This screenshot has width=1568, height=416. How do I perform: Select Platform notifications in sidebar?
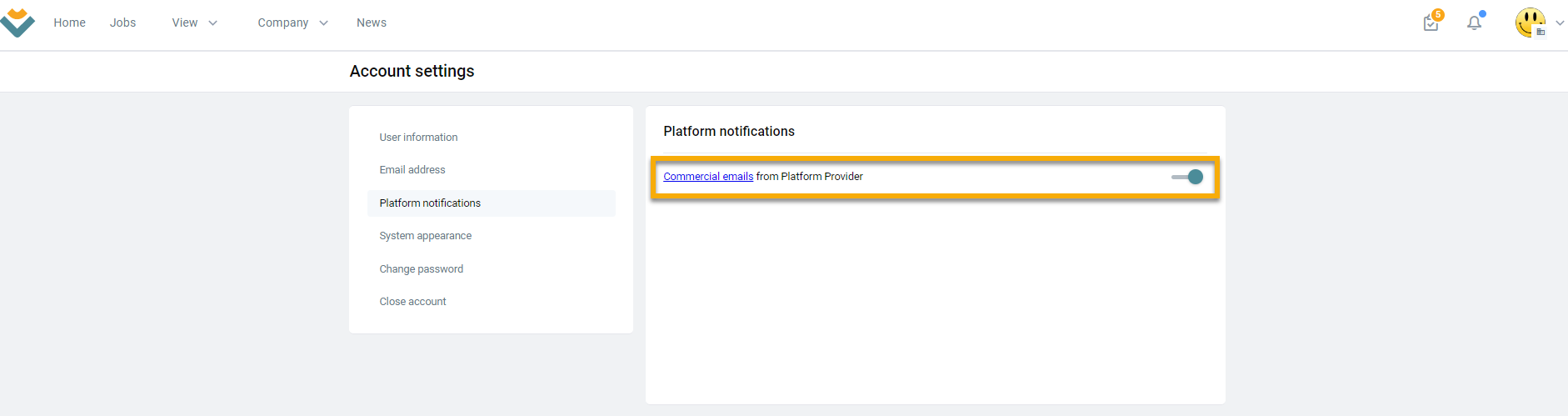click(492, 203)
